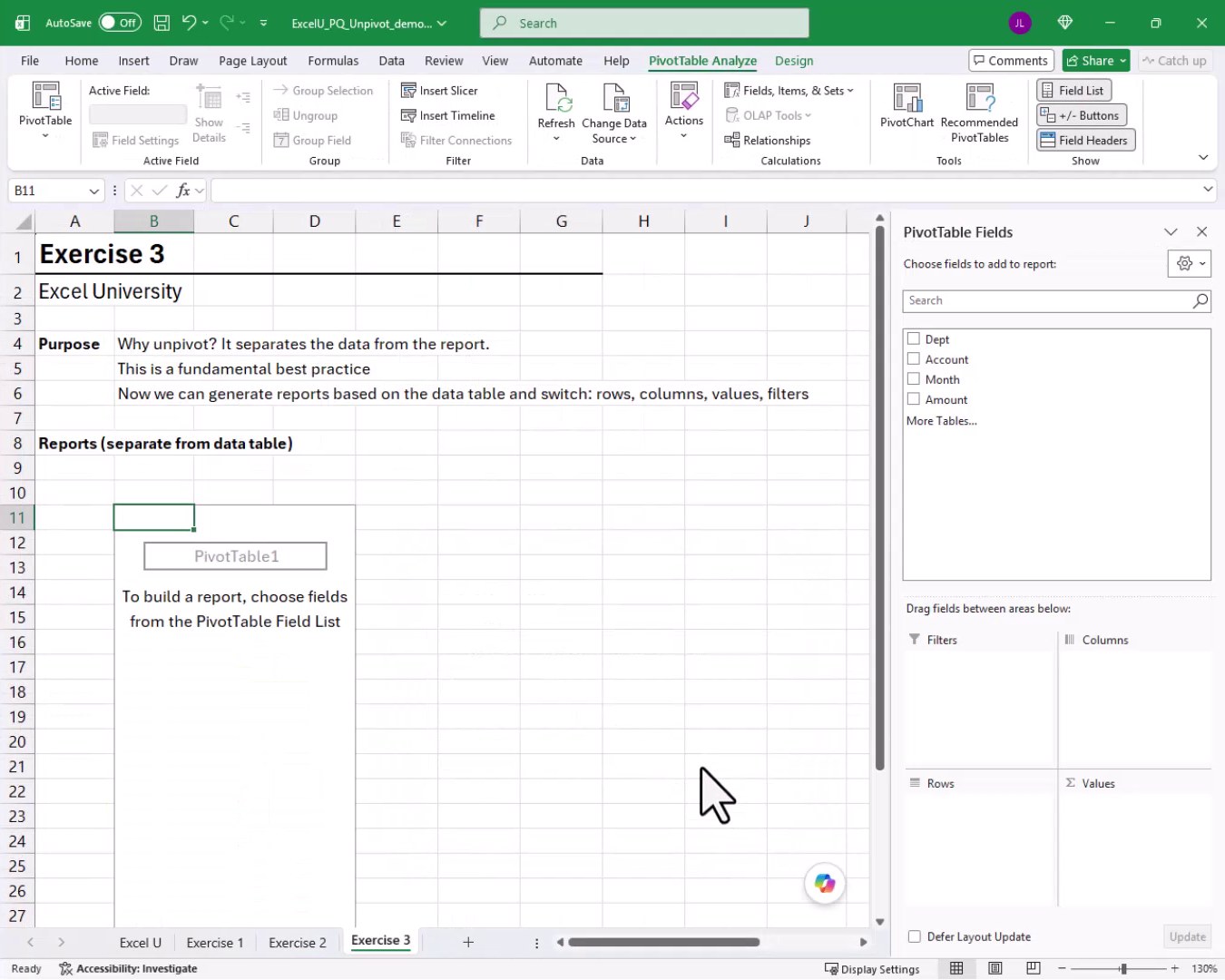Expand the Share button dropdown

(x=1122, y=61)
